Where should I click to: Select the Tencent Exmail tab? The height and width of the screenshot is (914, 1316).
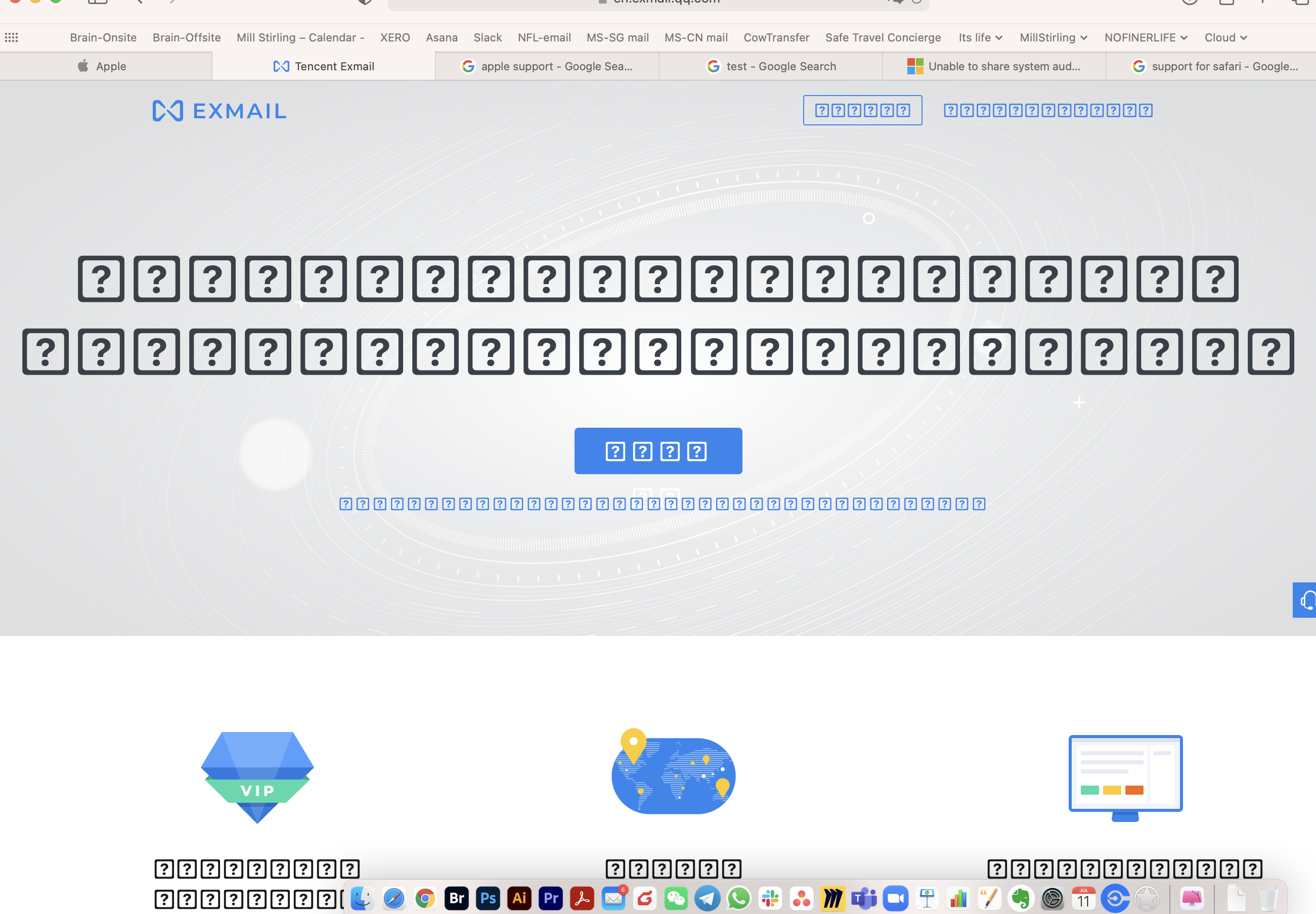[324, 66]
